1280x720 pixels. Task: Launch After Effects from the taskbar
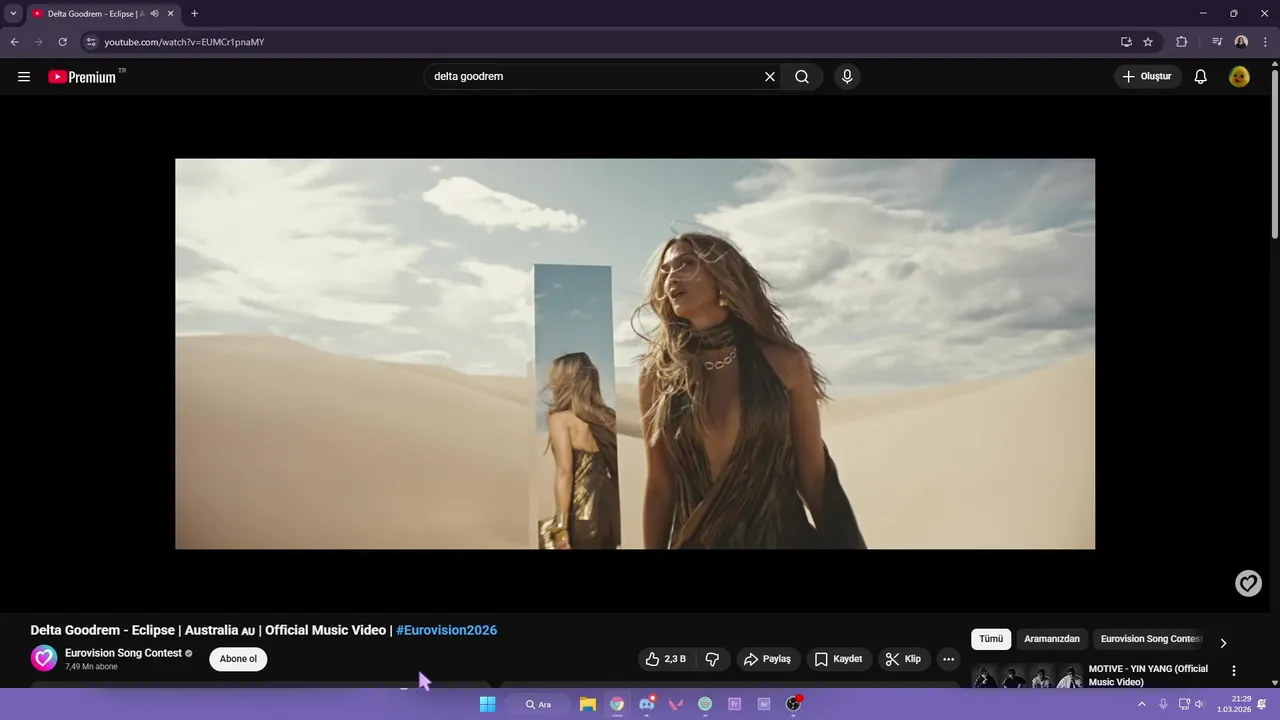pos(764,704)
